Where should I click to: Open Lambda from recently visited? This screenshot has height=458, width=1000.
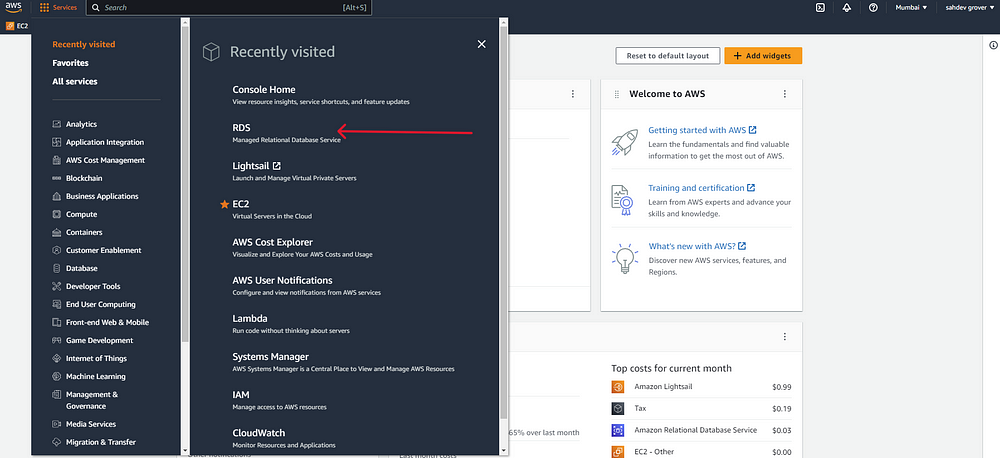[249, 318]
